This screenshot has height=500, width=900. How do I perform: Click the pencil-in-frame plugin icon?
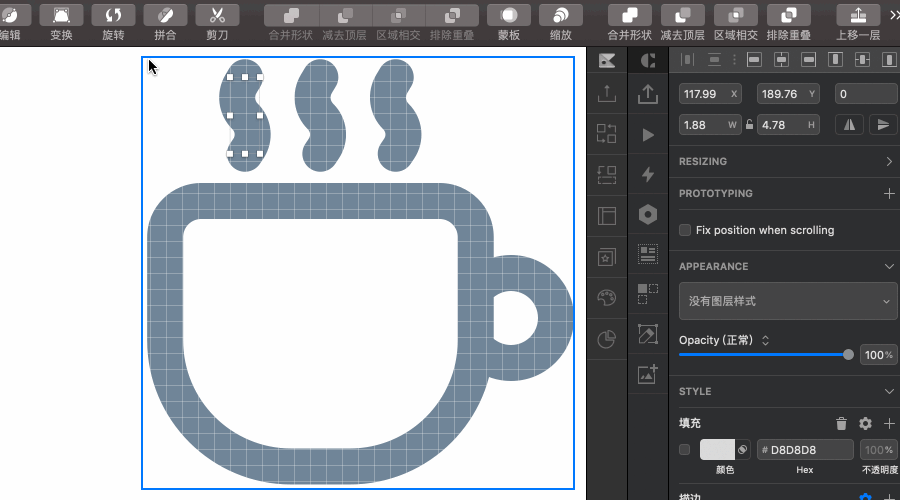[648, 334]
